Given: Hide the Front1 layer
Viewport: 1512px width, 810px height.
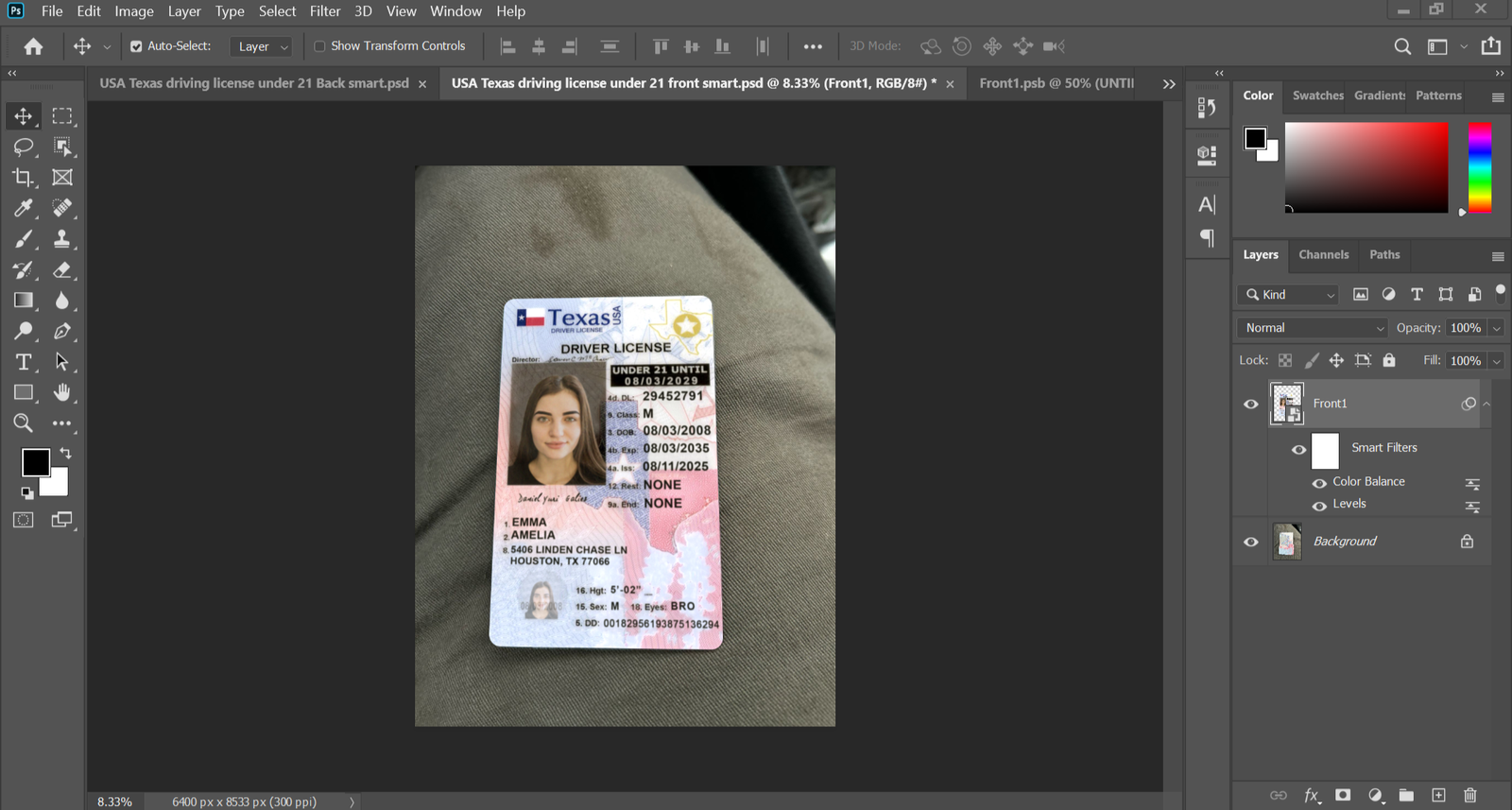Looking at the screenshot, I should (1251, 405).
